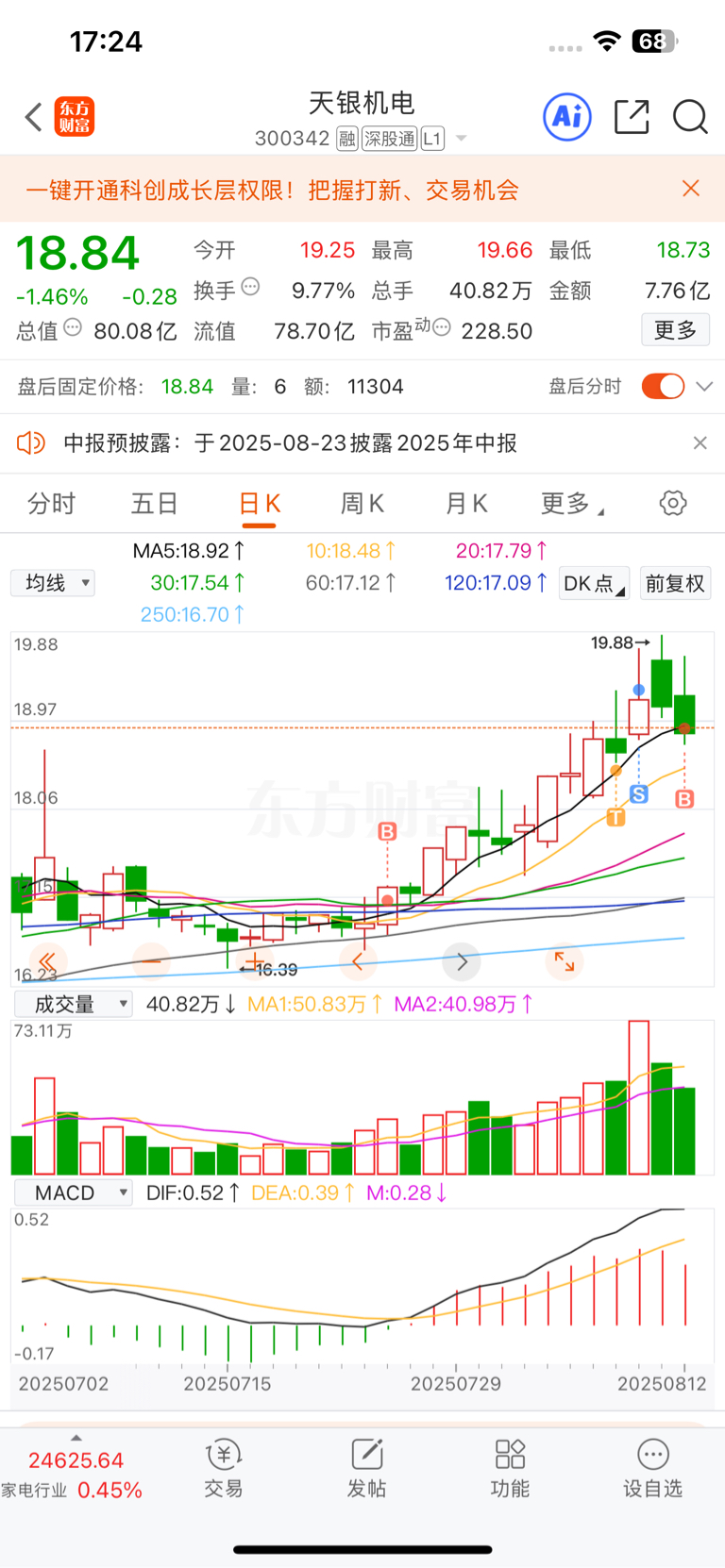This screenshot has height=1568, width=725.
Task: Tap the share export icon
Action: pos(632,117)
